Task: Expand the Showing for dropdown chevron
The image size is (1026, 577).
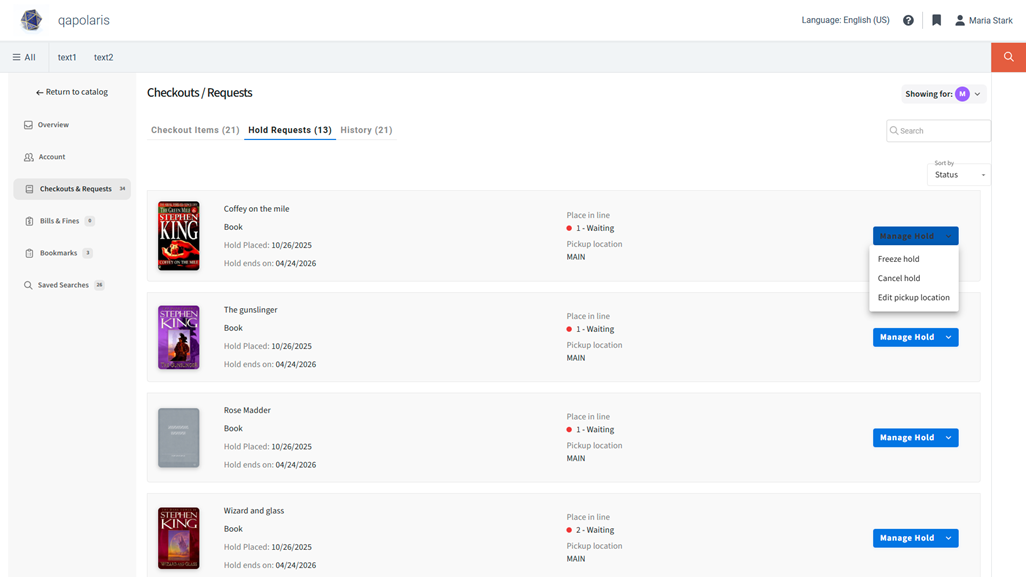Action: pyautogui.click(x=978, y=94)
